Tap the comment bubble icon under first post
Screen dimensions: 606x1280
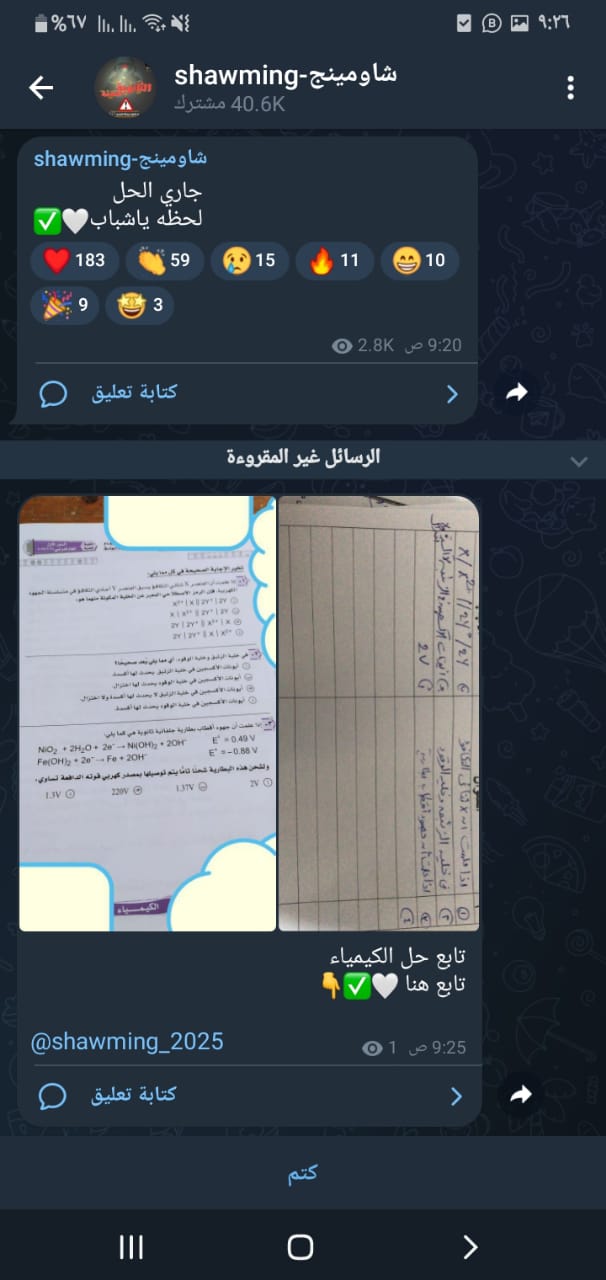click(53, 394)
